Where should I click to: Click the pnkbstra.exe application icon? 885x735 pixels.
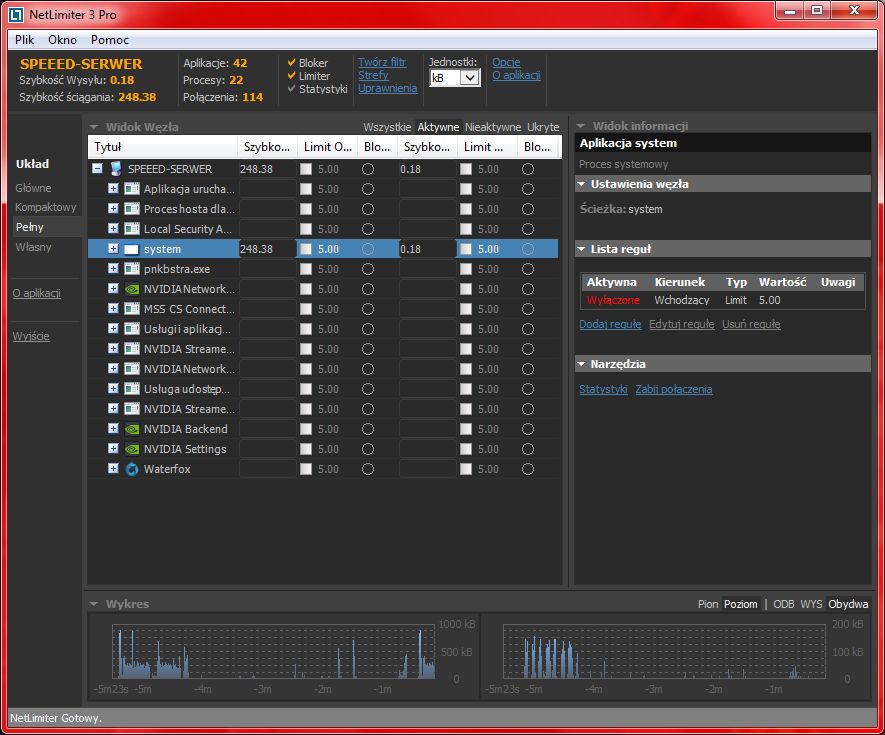(x=132, y=269)
